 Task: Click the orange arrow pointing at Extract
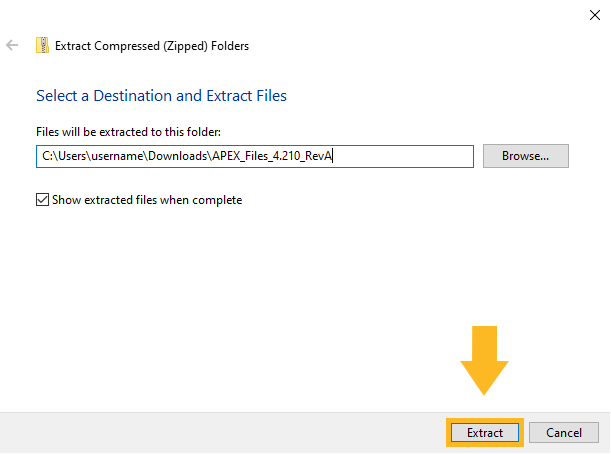coord(484,358)
